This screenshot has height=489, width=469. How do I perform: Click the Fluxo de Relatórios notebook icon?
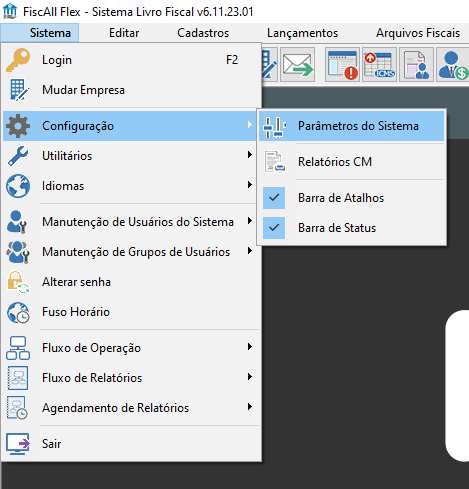18,378
